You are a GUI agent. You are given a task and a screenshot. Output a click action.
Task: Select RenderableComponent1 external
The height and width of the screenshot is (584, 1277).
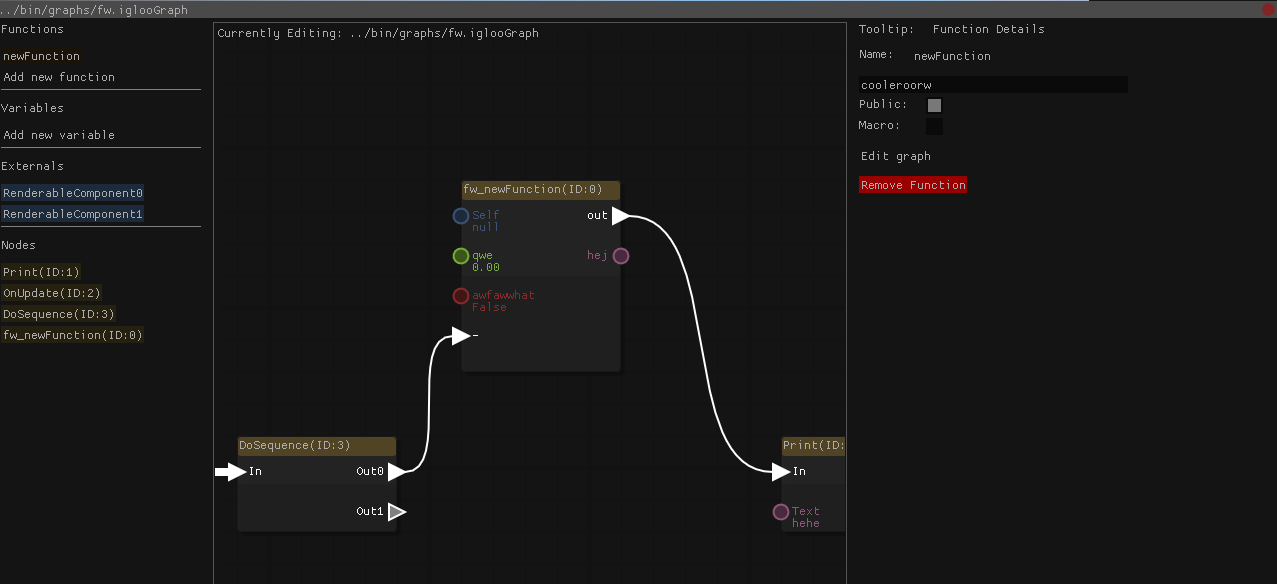73,214
